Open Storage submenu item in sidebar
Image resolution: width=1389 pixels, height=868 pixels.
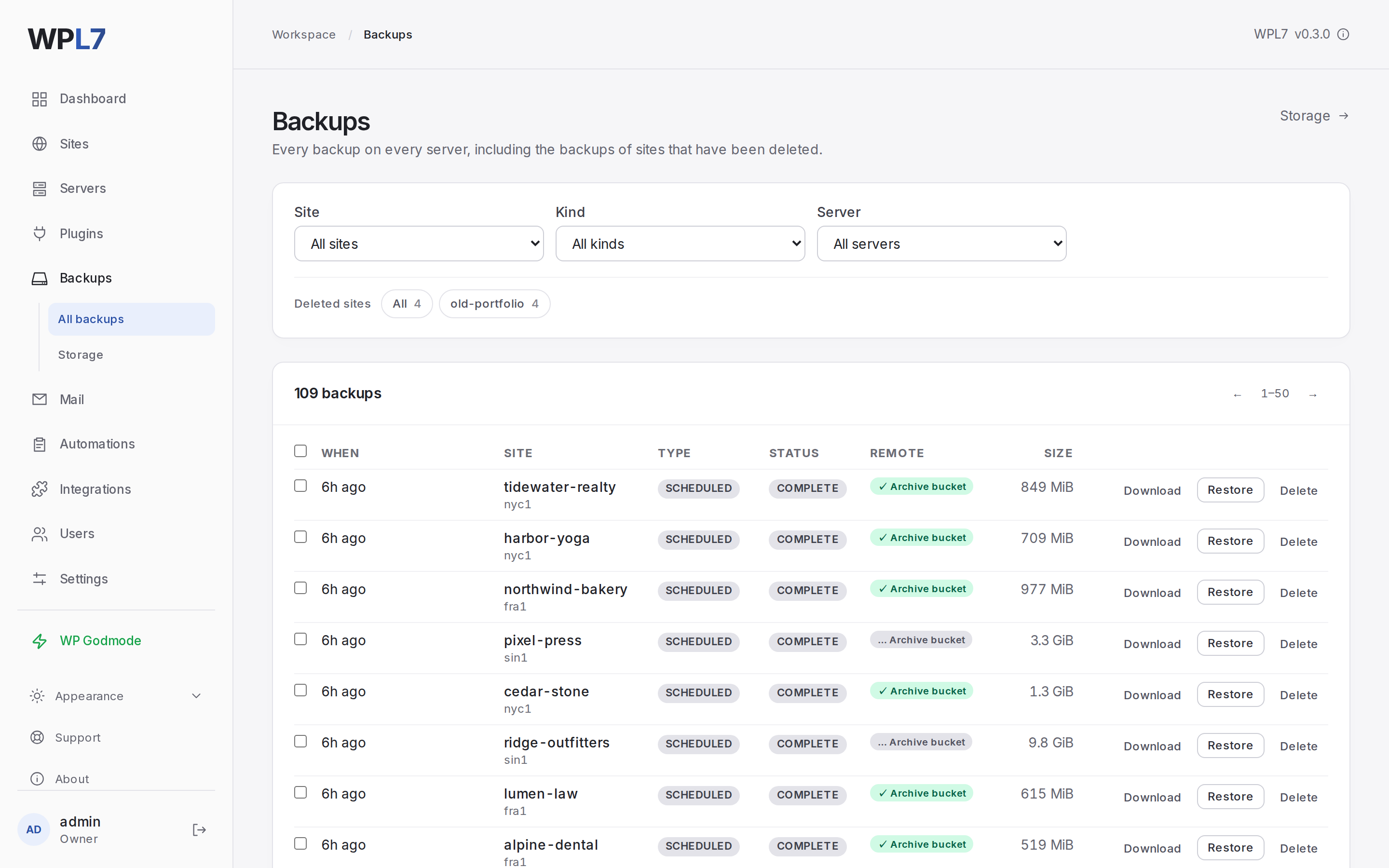[x=132, y=355]
